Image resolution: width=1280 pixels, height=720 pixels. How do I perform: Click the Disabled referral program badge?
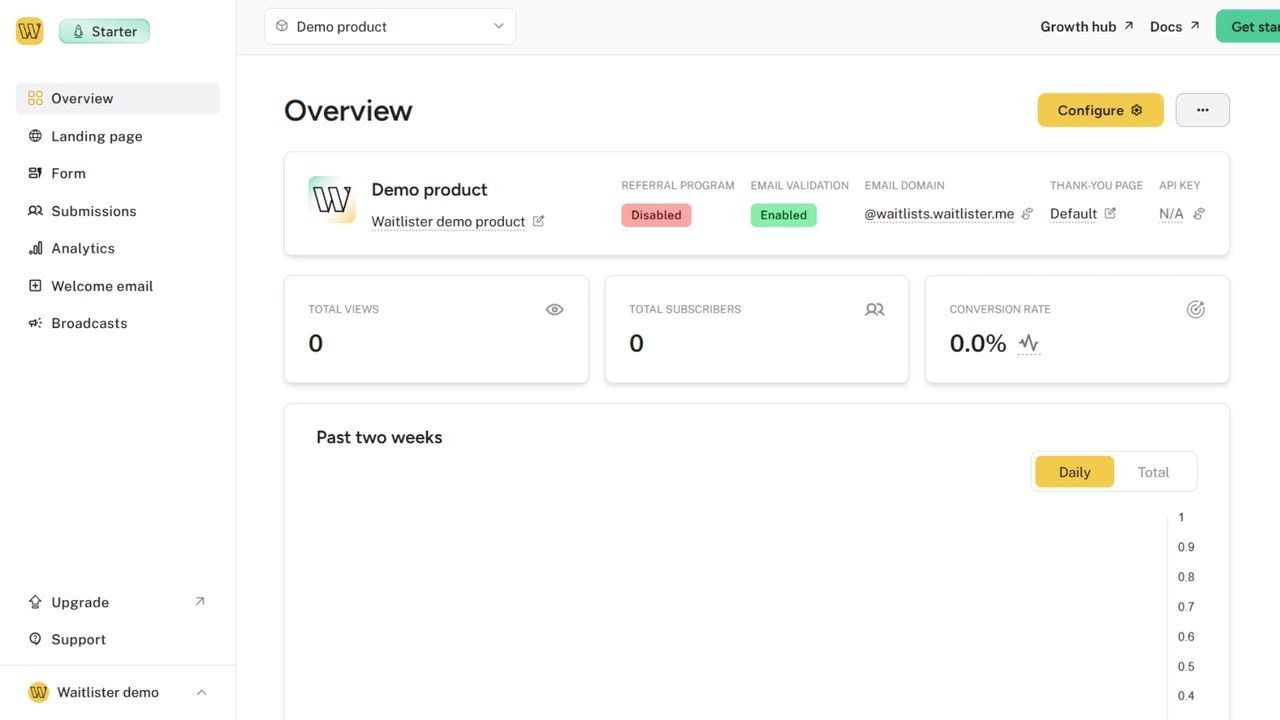coord(656,214)
